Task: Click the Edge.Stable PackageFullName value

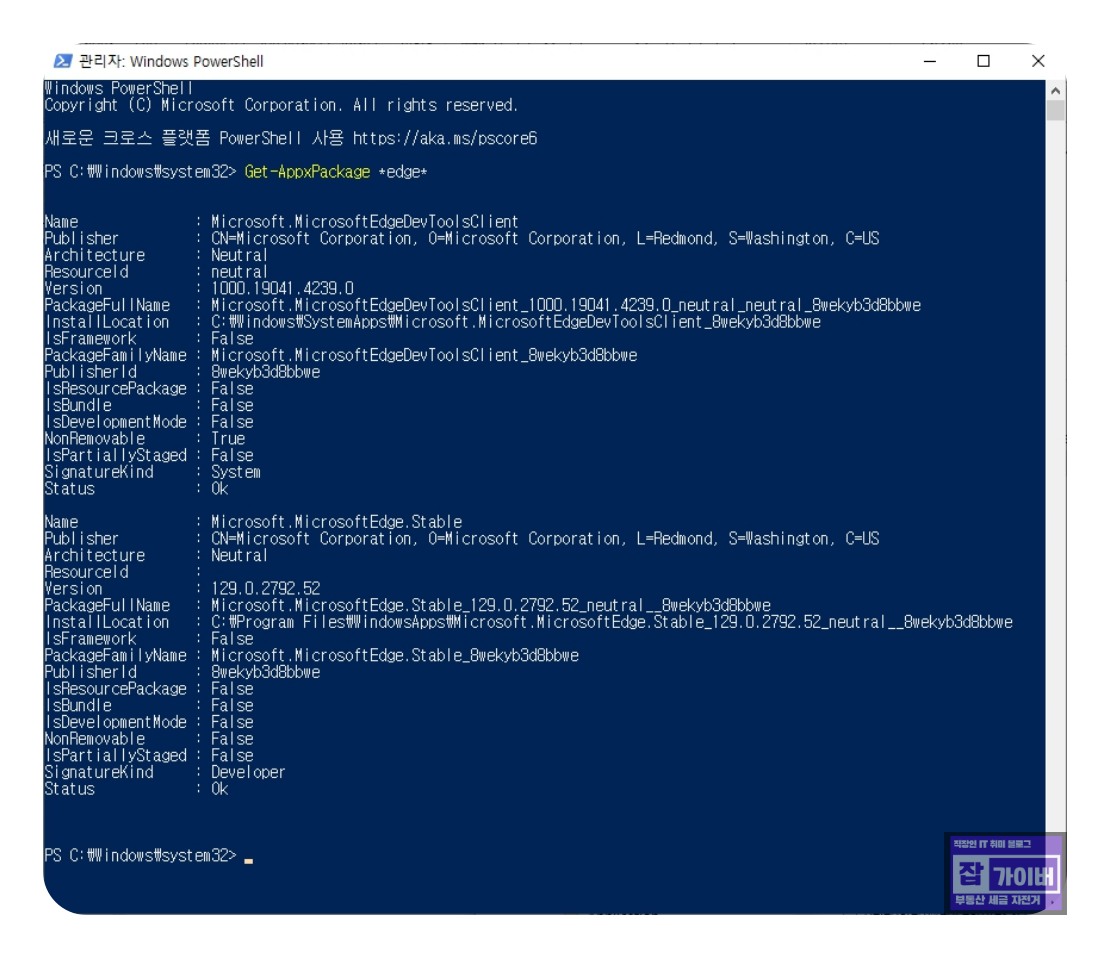Action: pyautogui.click(x=491, y=605)
